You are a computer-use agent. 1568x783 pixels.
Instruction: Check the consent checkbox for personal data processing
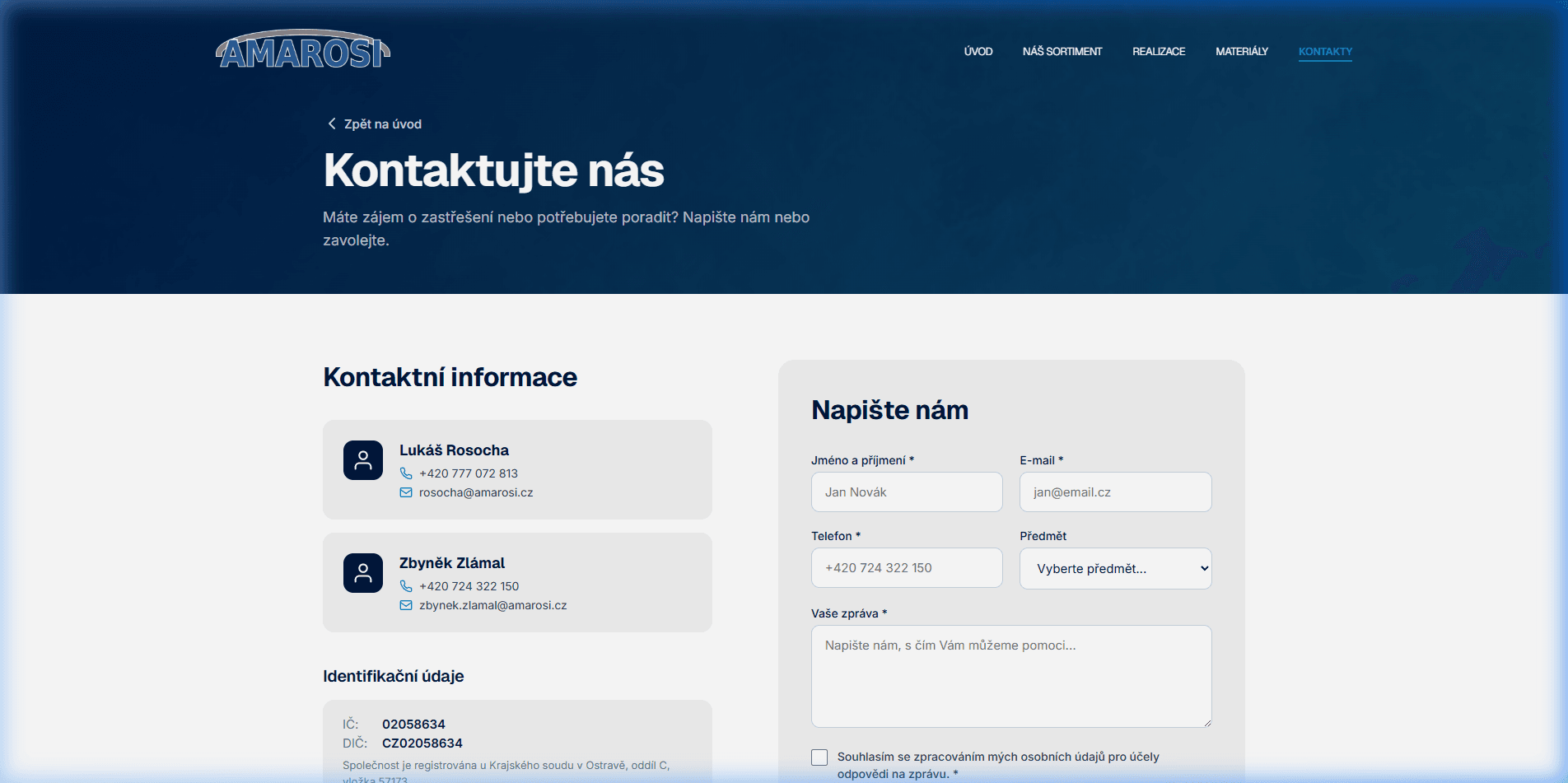click(x=819, y=757)
